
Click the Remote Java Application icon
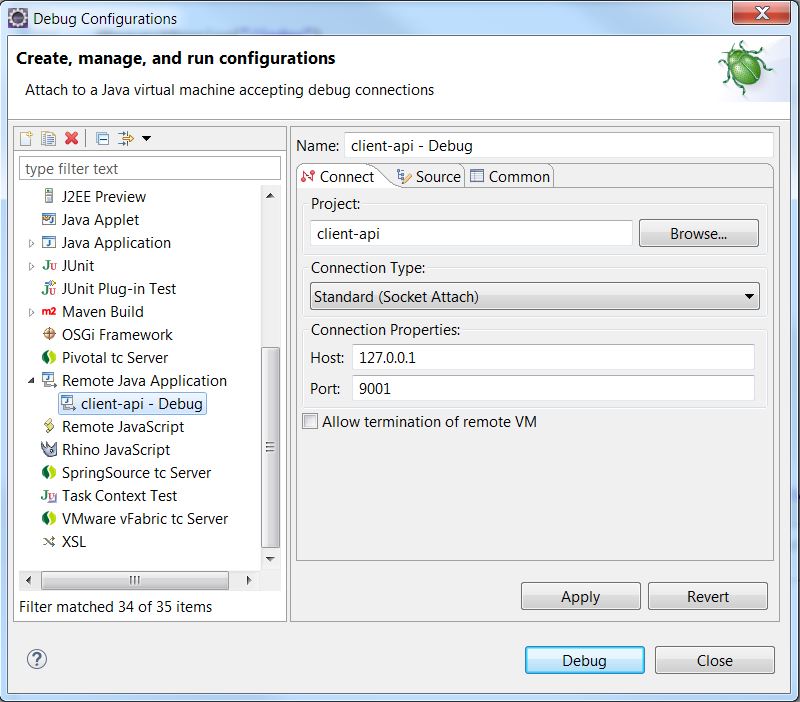[49, 380]
